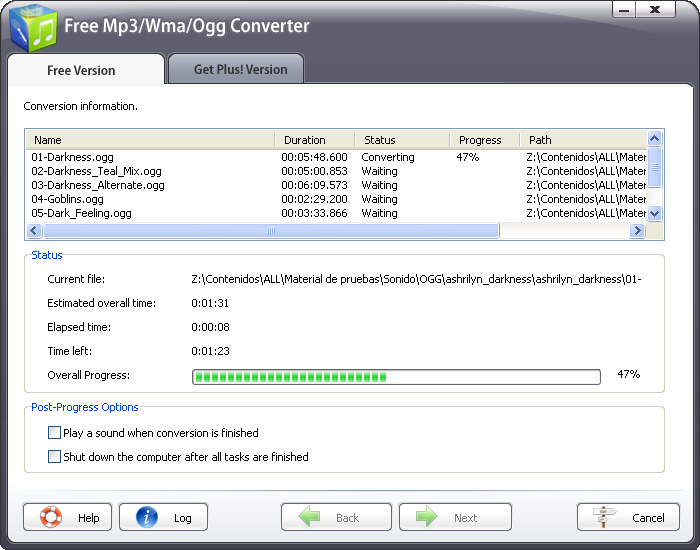Click the Status group label
700x550 pixels.
click(47, 255)
